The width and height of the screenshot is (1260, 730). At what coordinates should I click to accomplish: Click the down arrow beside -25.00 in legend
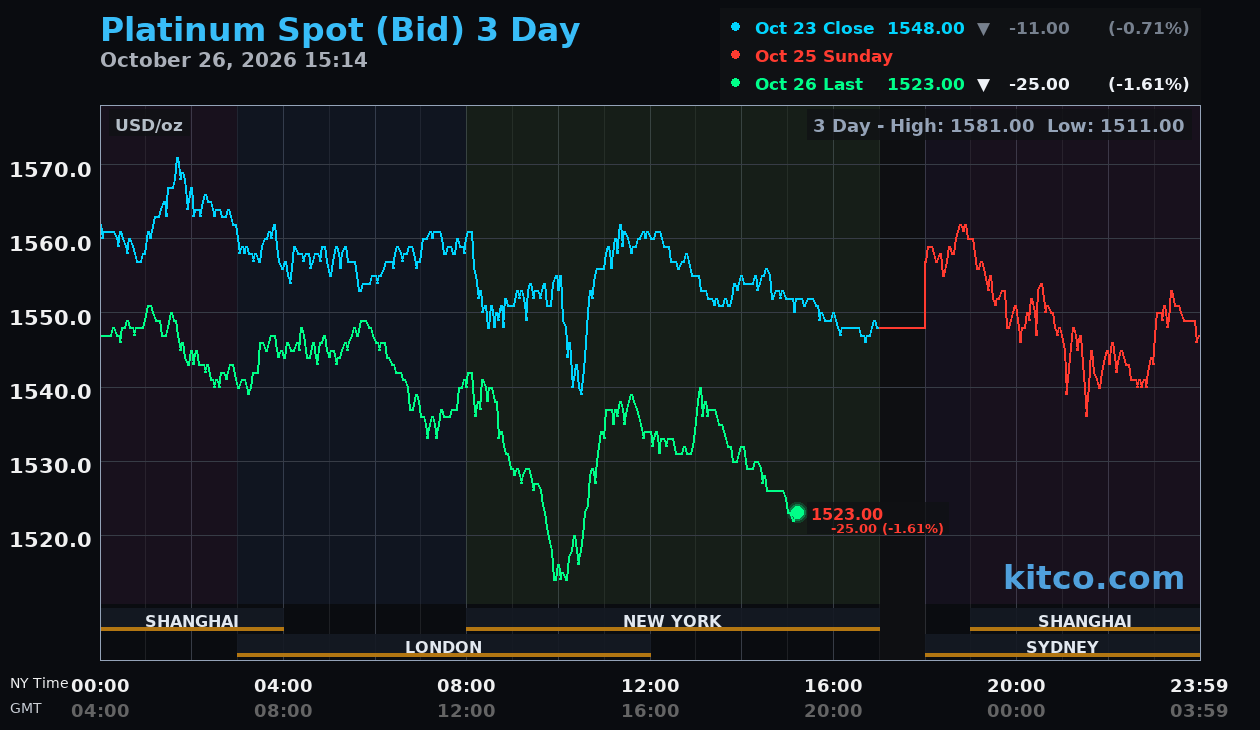pos(983,85)
